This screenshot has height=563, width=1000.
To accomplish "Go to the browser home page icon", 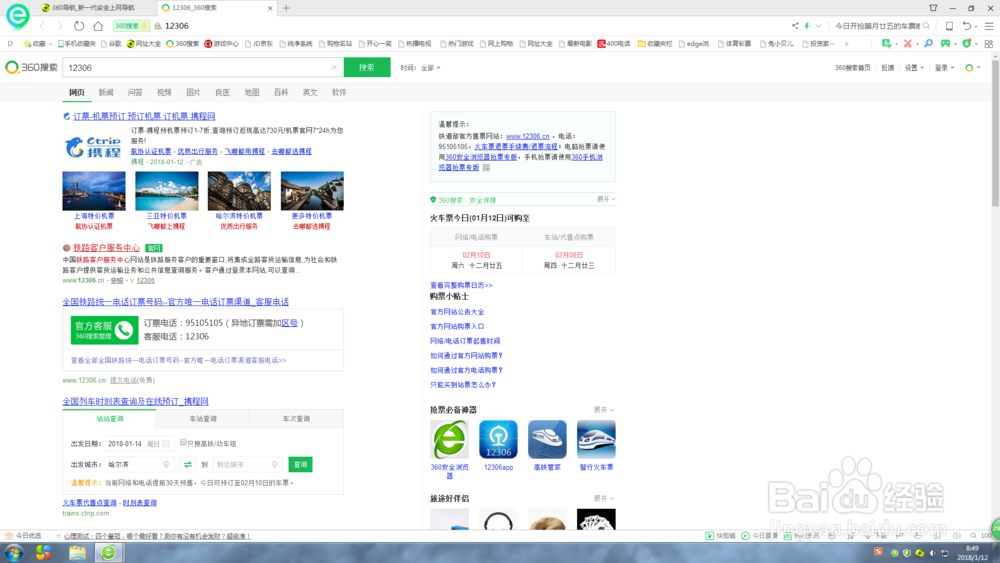I will 98,26.
